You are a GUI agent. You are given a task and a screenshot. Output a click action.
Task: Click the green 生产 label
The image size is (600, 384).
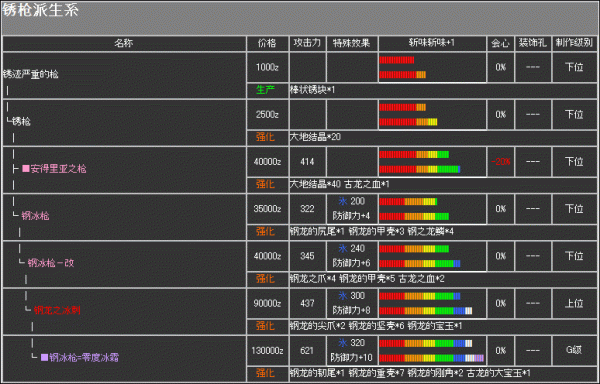(265, 90)
